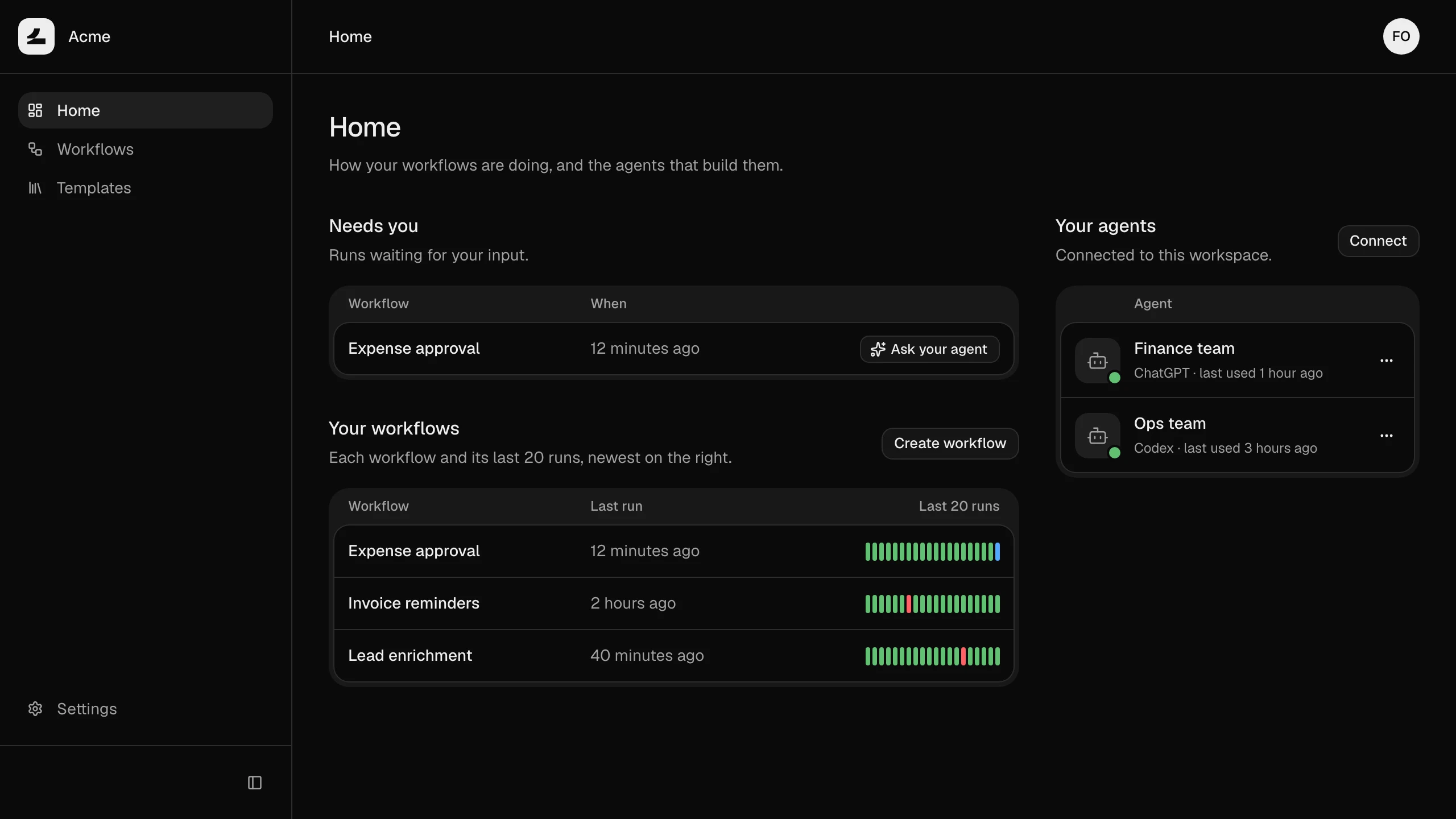Click the '40 minutes ago' last run cell

pyautogui.click(x=647, y=656)
